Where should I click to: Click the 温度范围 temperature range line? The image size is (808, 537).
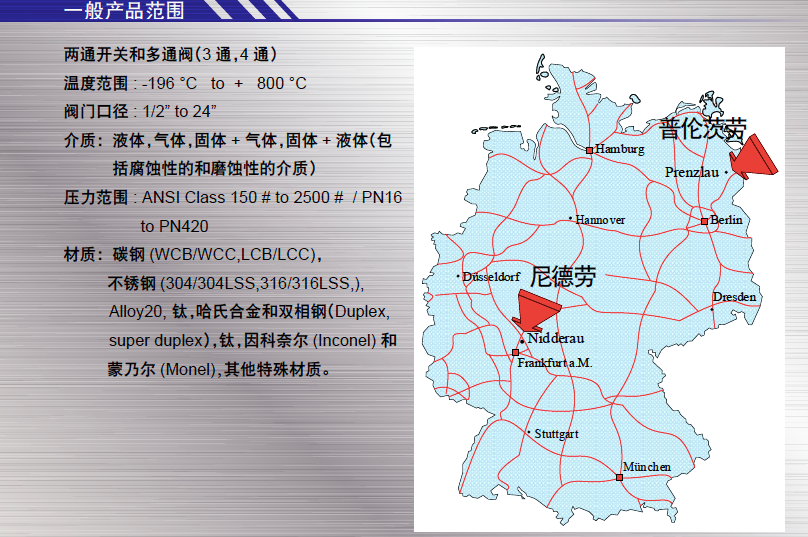tap(185, 83)
